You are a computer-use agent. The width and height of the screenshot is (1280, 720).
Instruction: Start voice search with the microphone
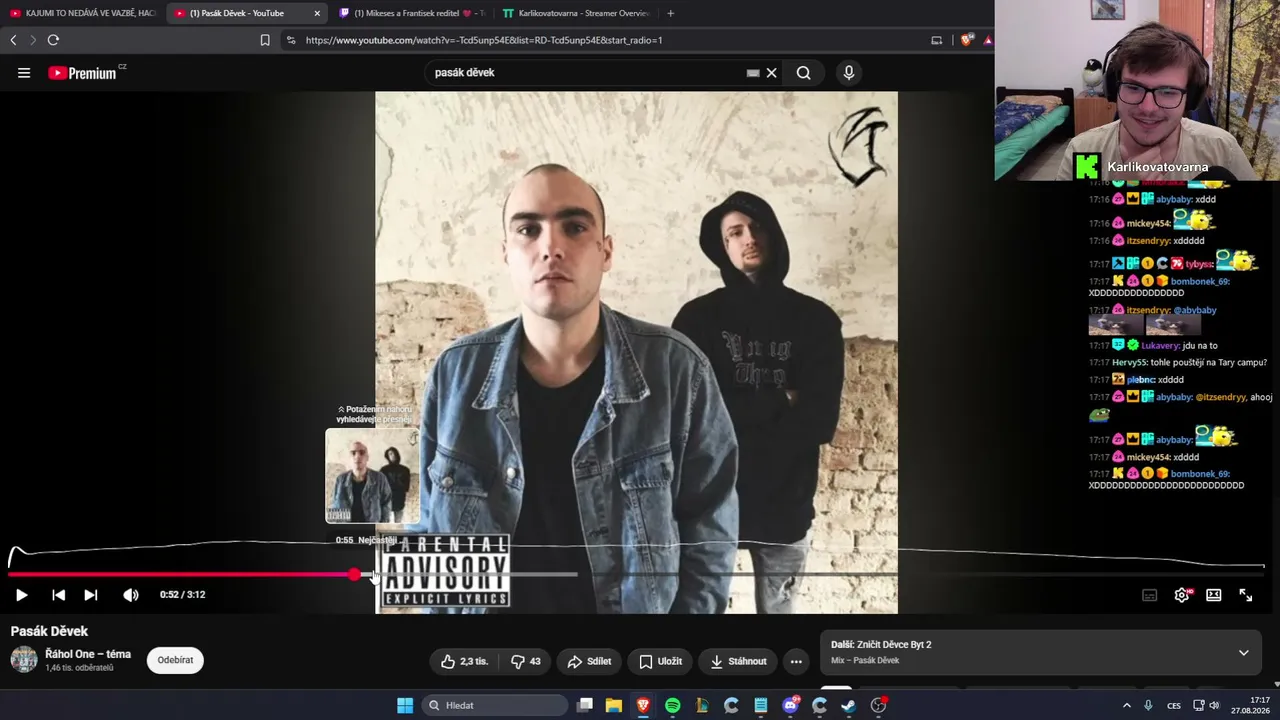tap(849, 73)
